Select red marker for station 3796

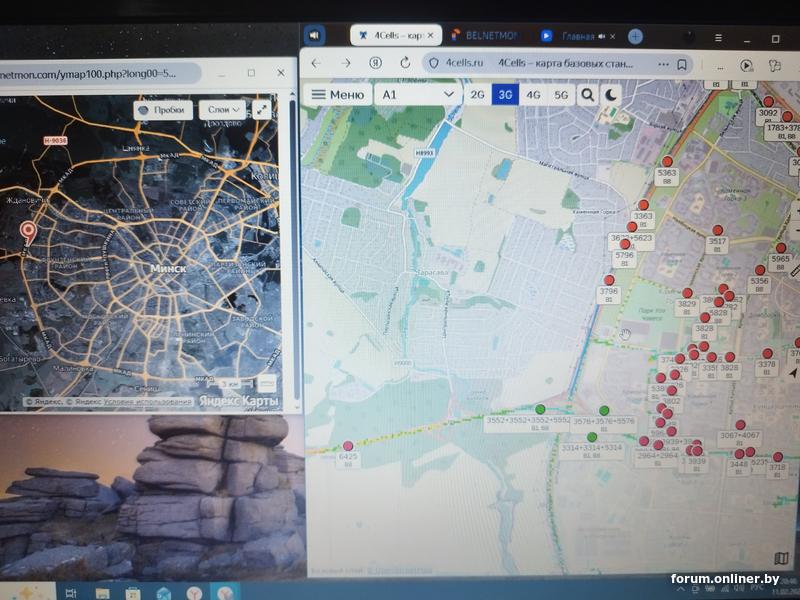(609, 280)
